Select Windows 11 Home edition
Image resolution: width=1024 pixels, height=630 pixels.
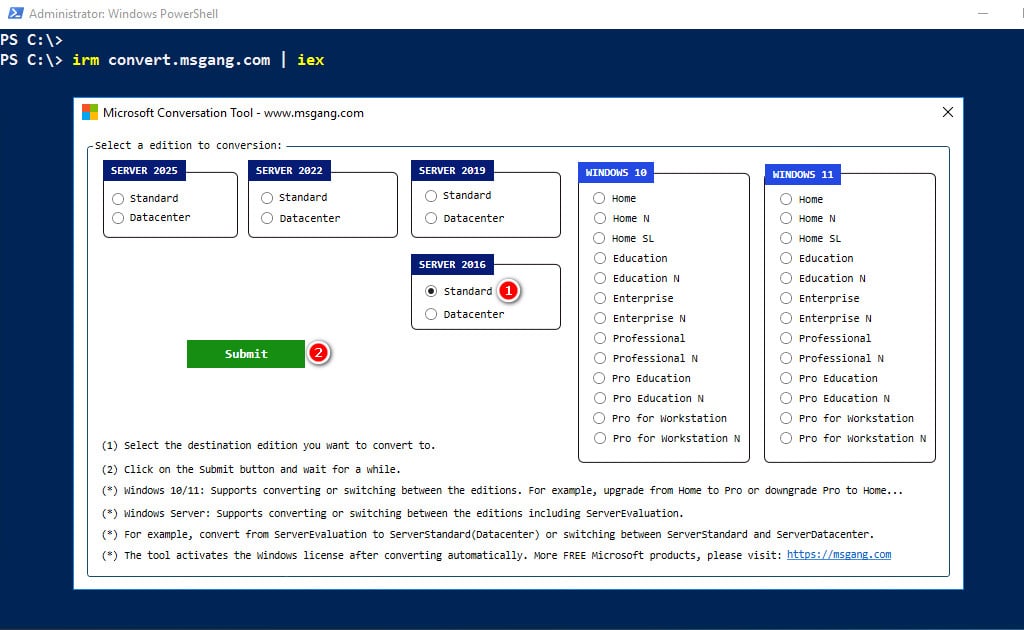pos(786,199)
